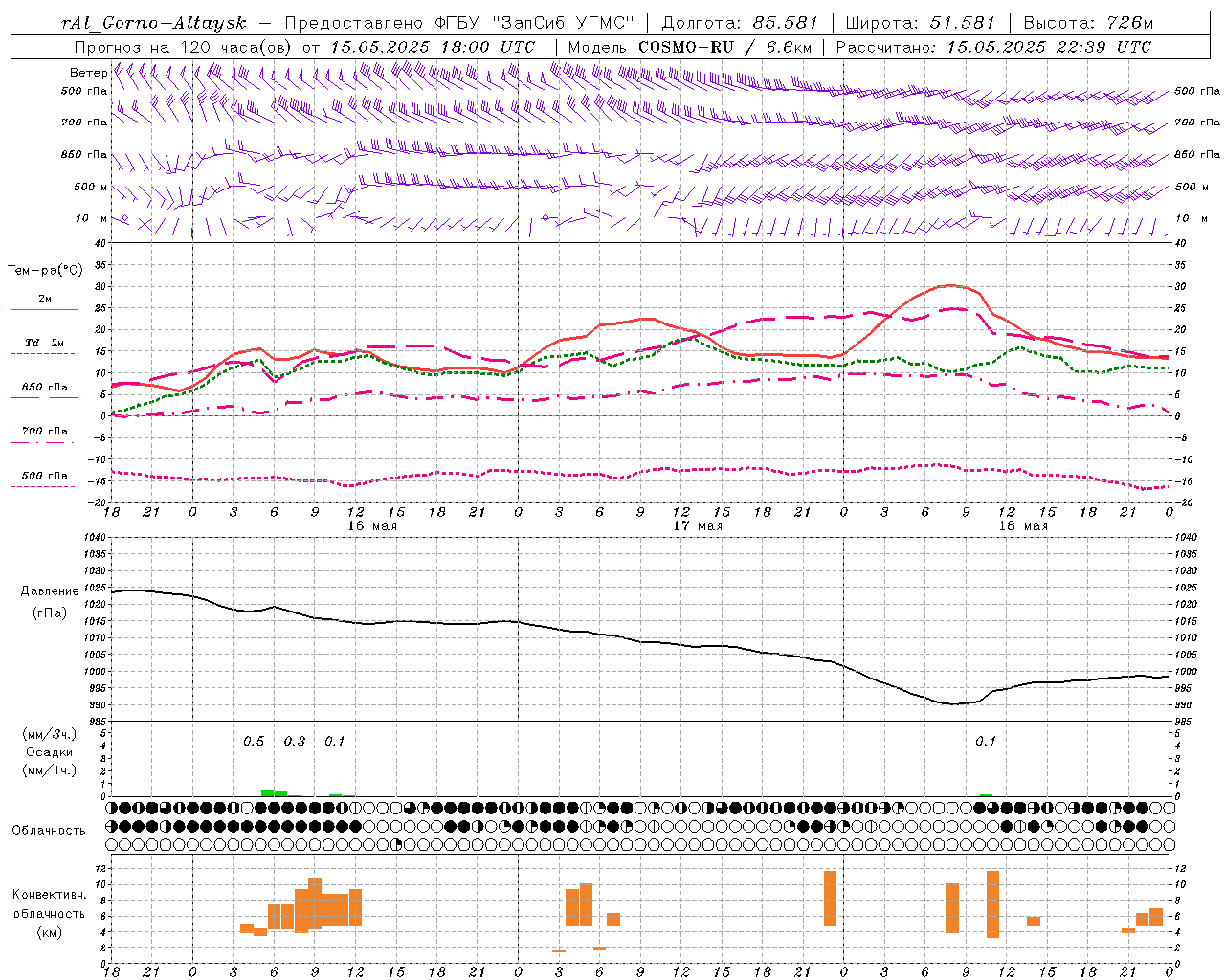Viewport: 1225px width, 980px height.
Task: Click the 0.1 precipitation value on 18 мая
Action: [x=986, y=742]
